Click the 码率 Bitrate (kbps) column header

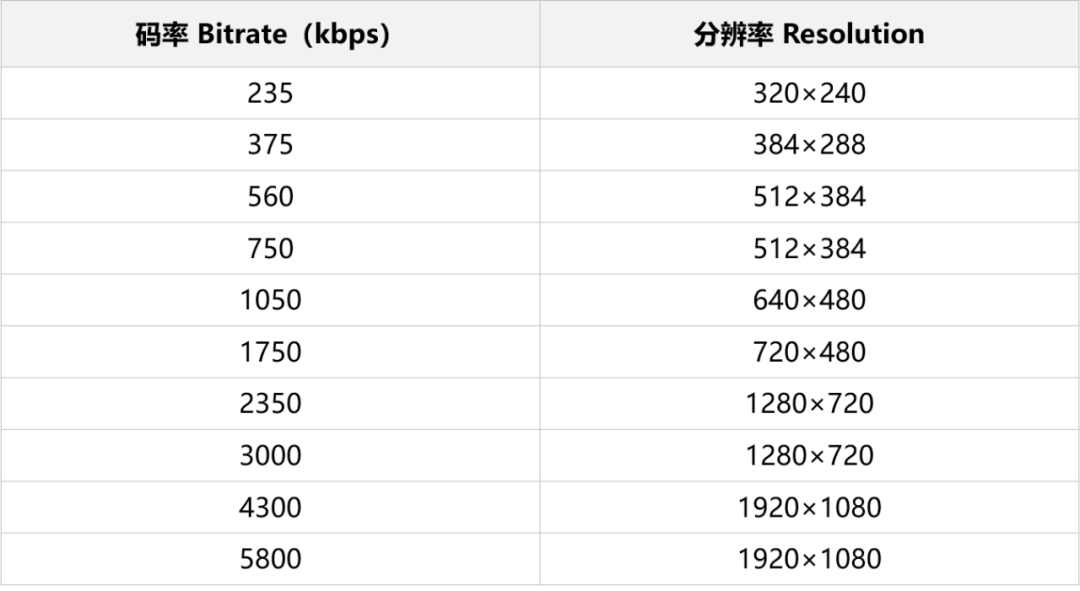tap(262, 34)
